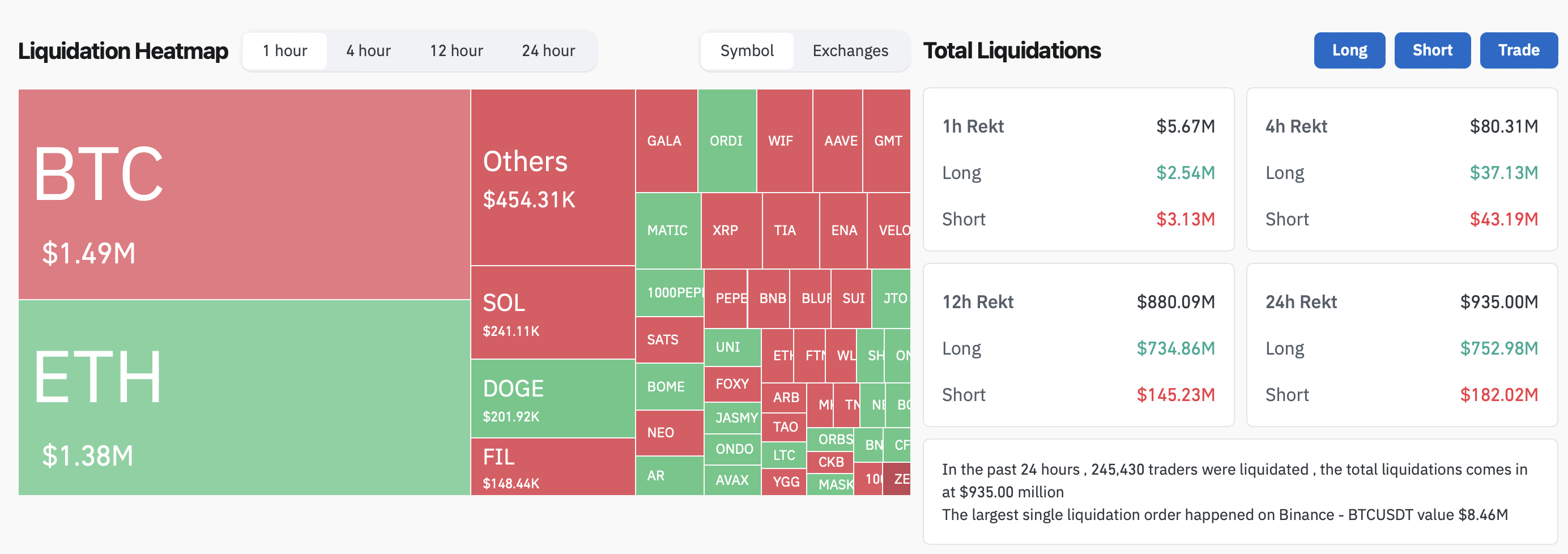Click the green DOGE tile
The image size is (1568, 554).
click(x=553, y=398)
